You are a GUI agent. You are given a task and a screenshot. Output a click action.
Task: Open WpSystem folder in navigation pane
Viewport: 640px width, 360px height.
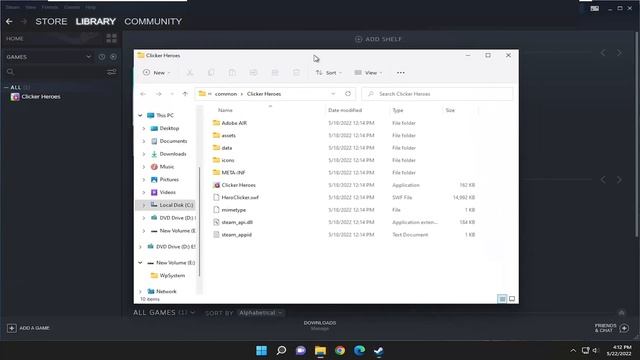pyautogui.click(x=172, y=276)
